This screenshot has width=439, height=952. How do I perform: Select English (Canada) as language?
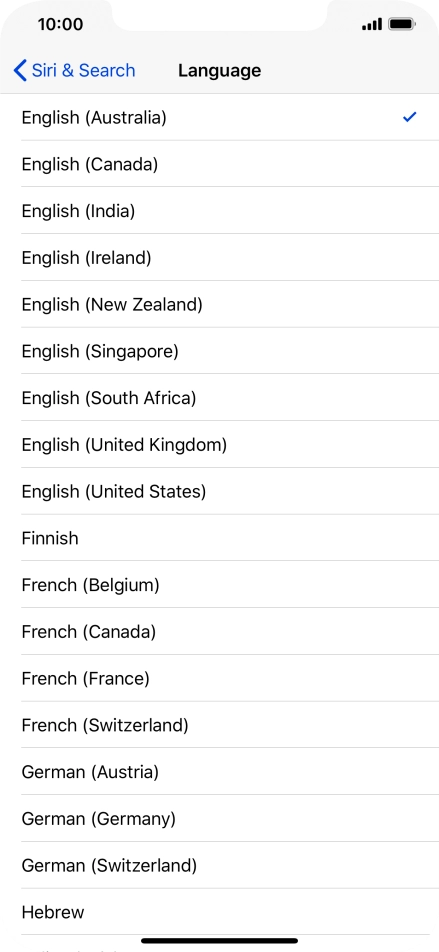coord(219,164)
